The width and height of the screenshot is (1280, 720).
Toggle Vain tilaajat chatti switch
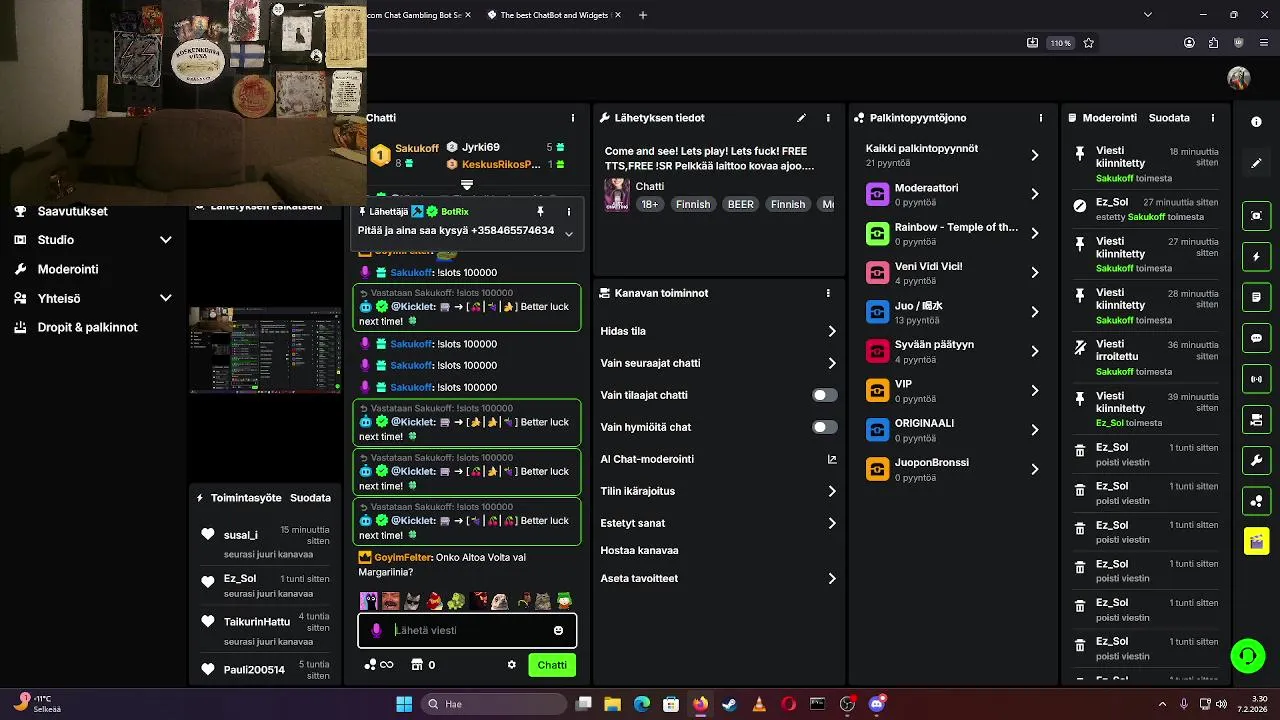click(825, 395)
